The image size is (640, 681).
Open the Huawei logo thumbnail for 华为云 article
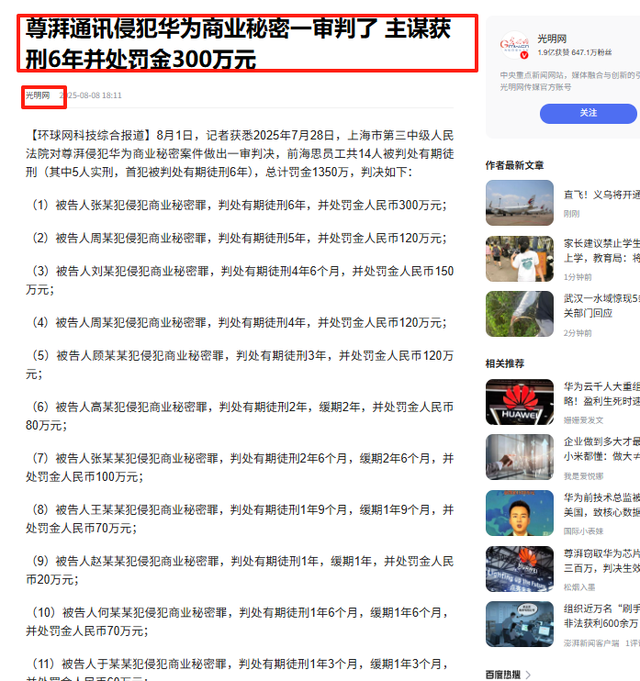click(519, 402)
